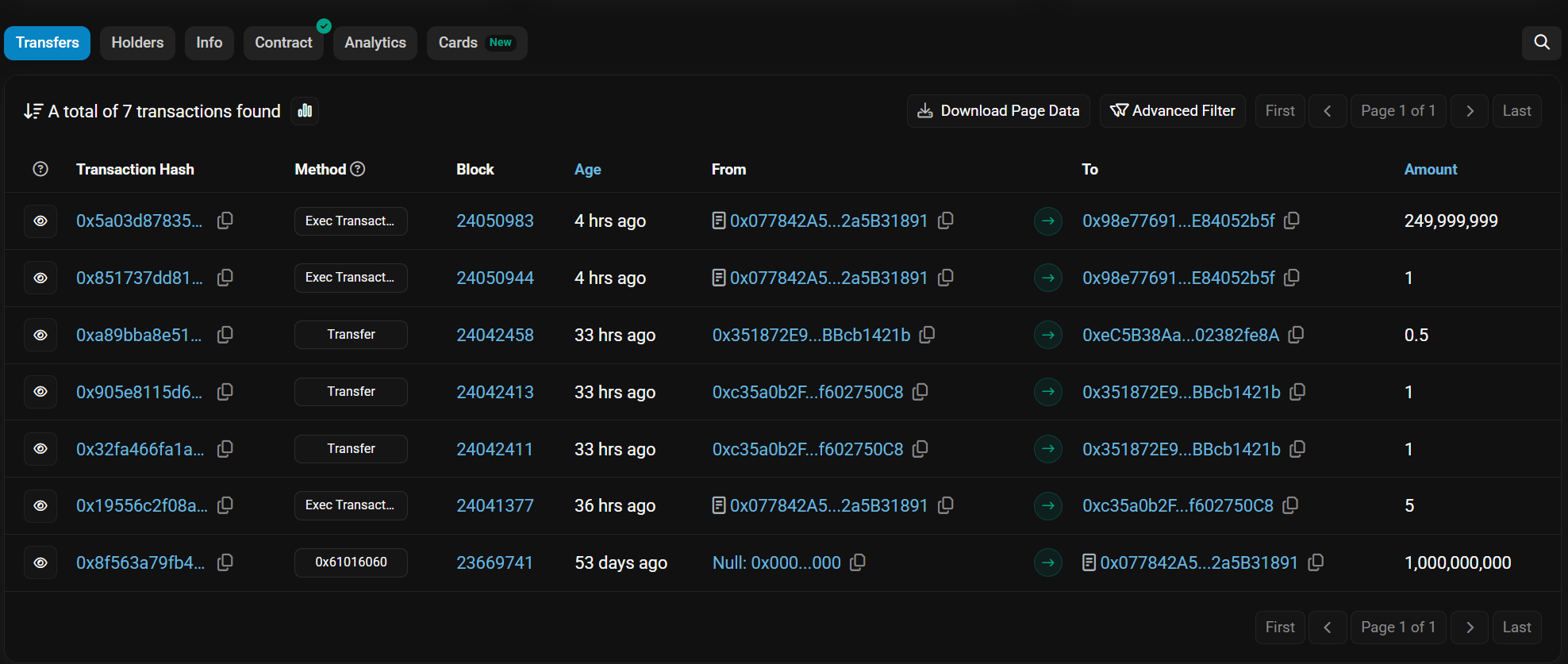Switch to the Holders tab

point(137,43)
